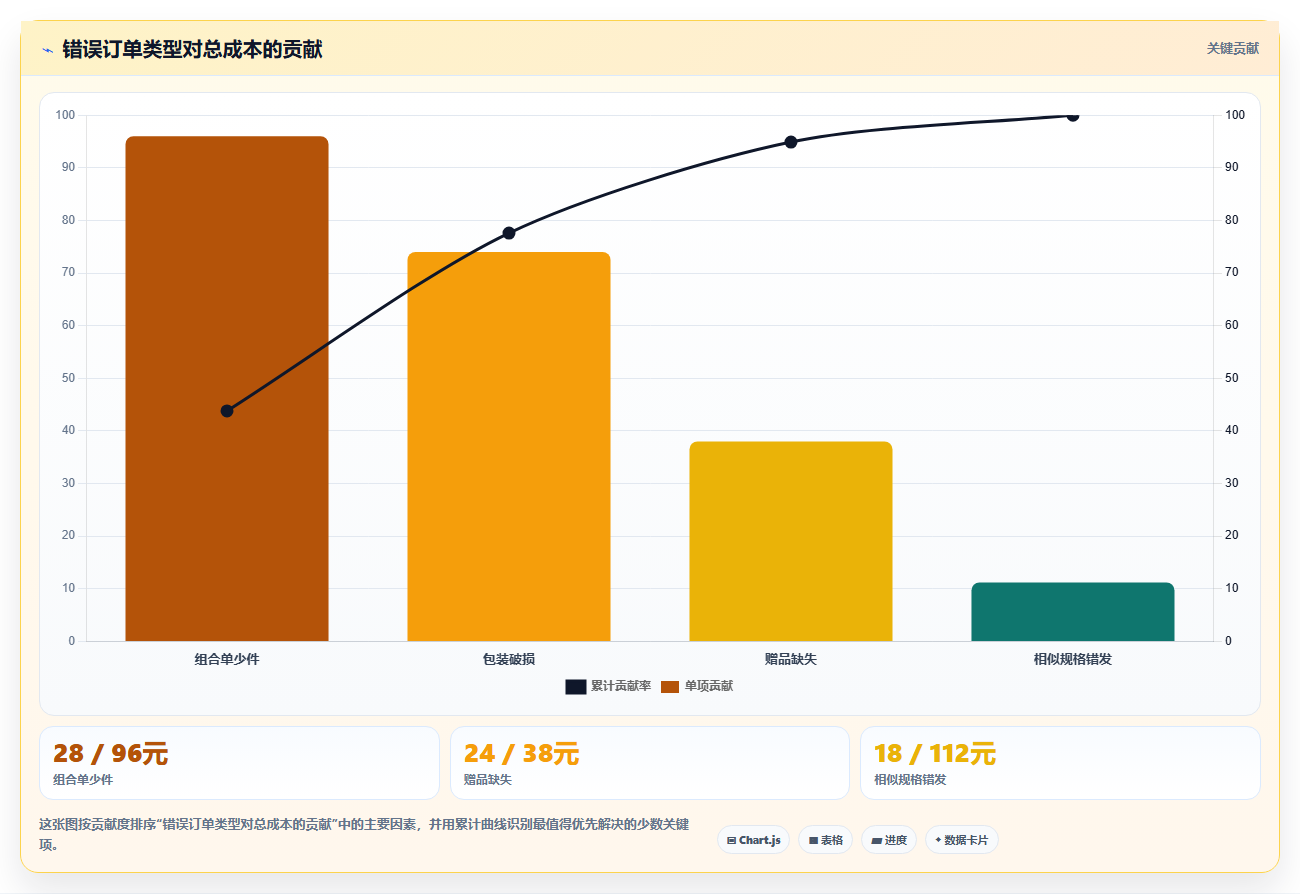
Task: Select the 组合单少件 bar
Action: [227, 388]
